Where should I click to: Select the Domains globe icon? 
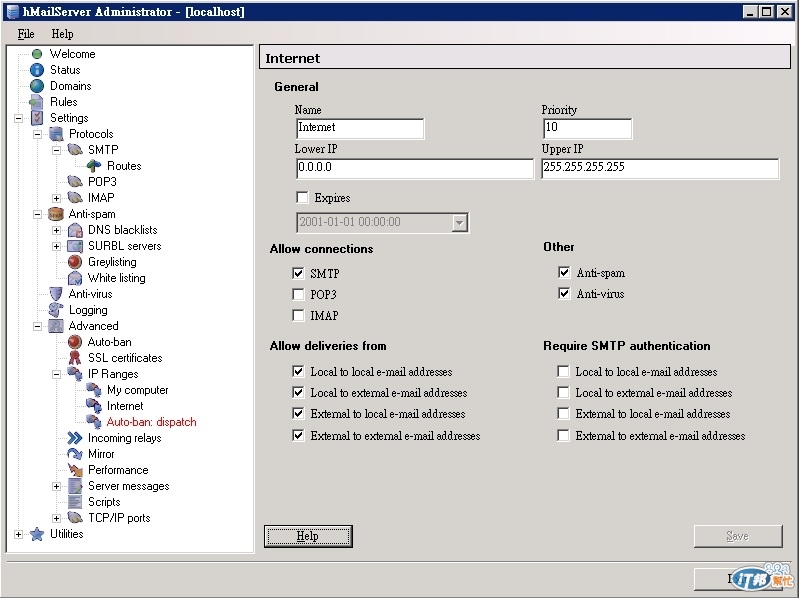37,86
